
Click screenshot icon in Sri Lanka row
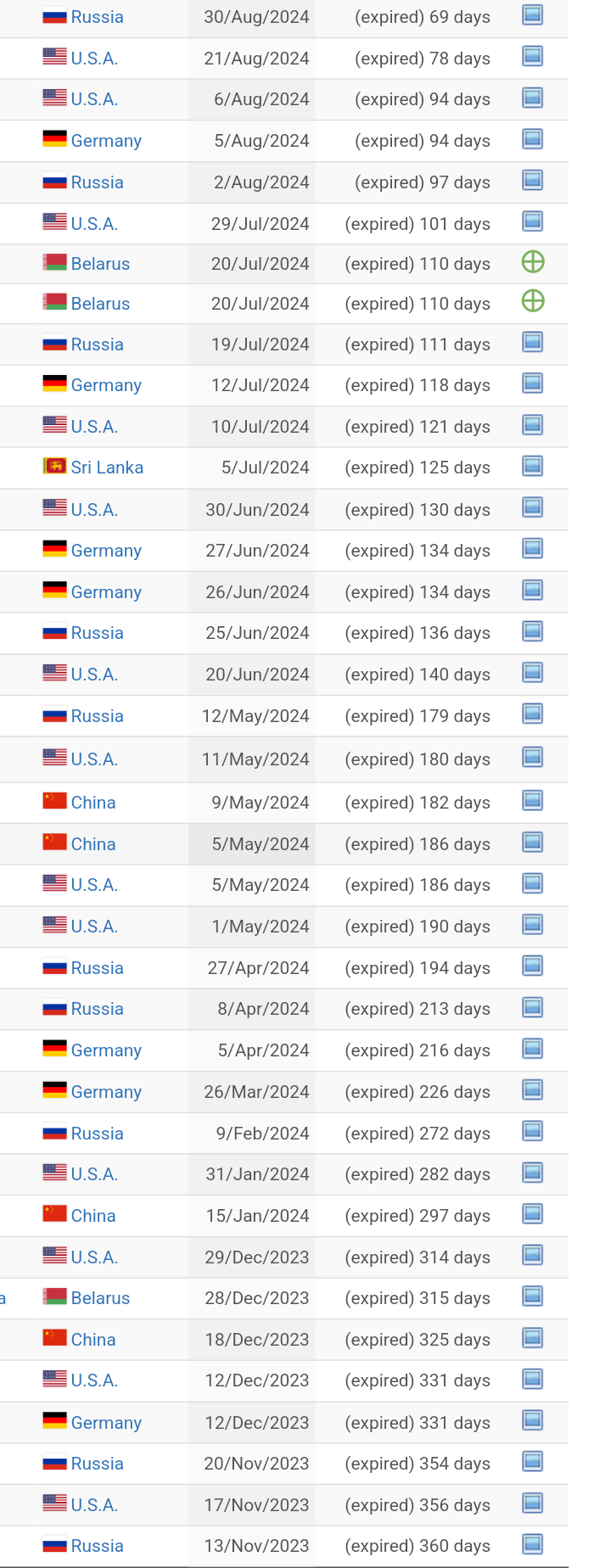[x=532, y=466]
